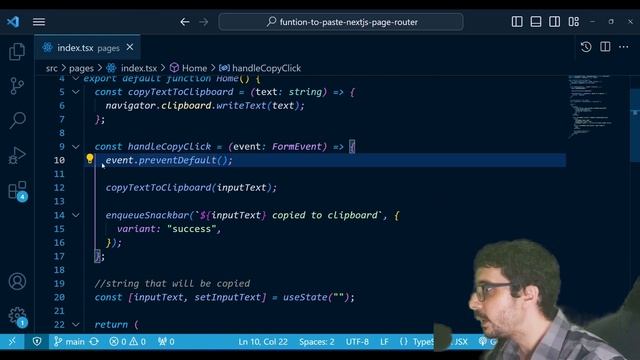Screen dimensions: 640x360
Task: Open the file timeline history icon
Action: click(586, 47)
